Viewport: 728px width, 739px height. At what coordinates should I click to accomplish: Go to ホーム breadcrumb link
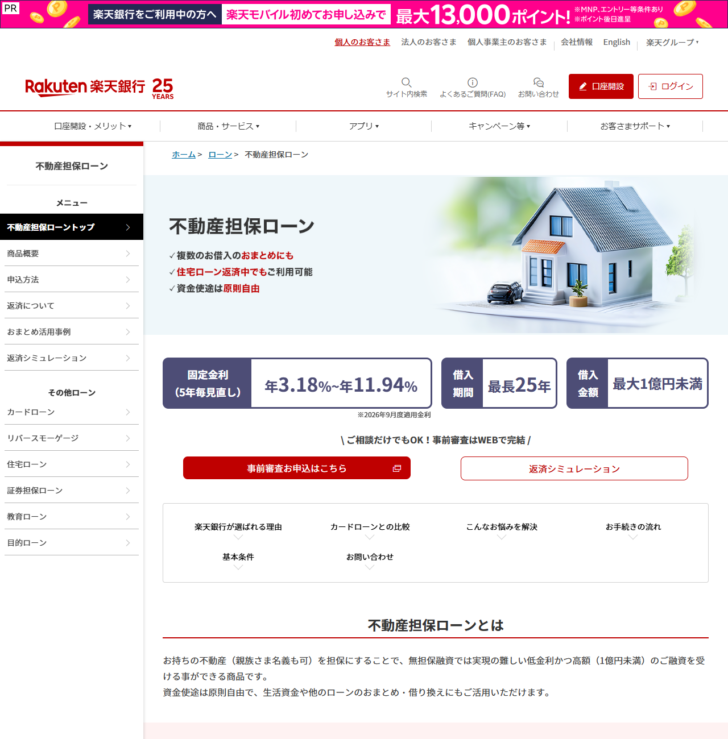pyautogui.click(x=184, y=155)
